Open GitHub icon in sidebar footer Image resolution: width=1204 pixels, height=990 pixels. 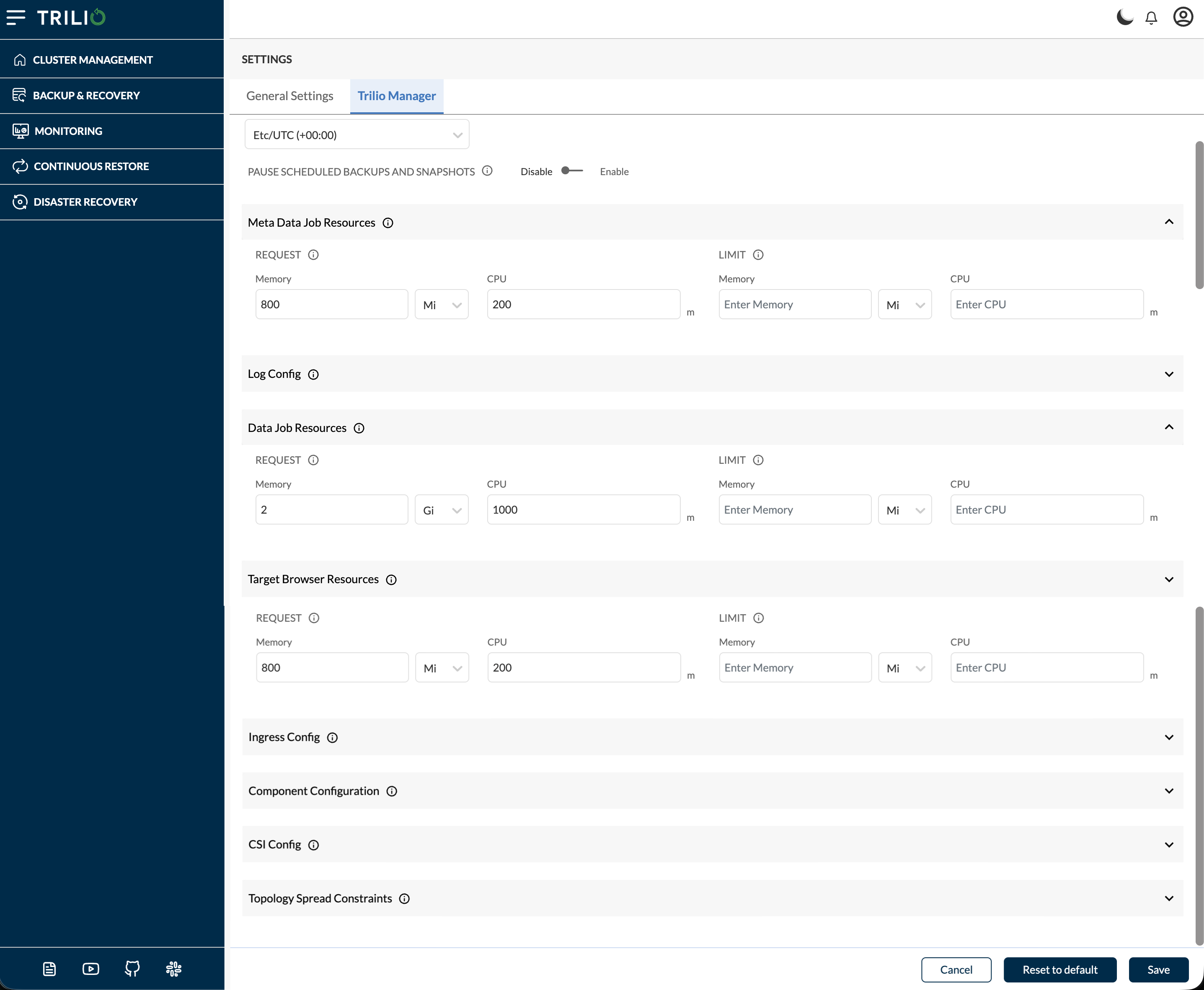tap(132, 968)
